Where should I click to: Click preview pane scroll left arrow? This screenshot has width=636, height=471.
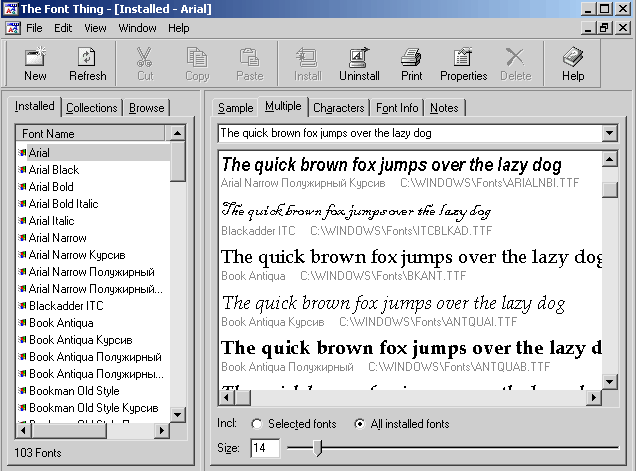(x=227, y=397)
